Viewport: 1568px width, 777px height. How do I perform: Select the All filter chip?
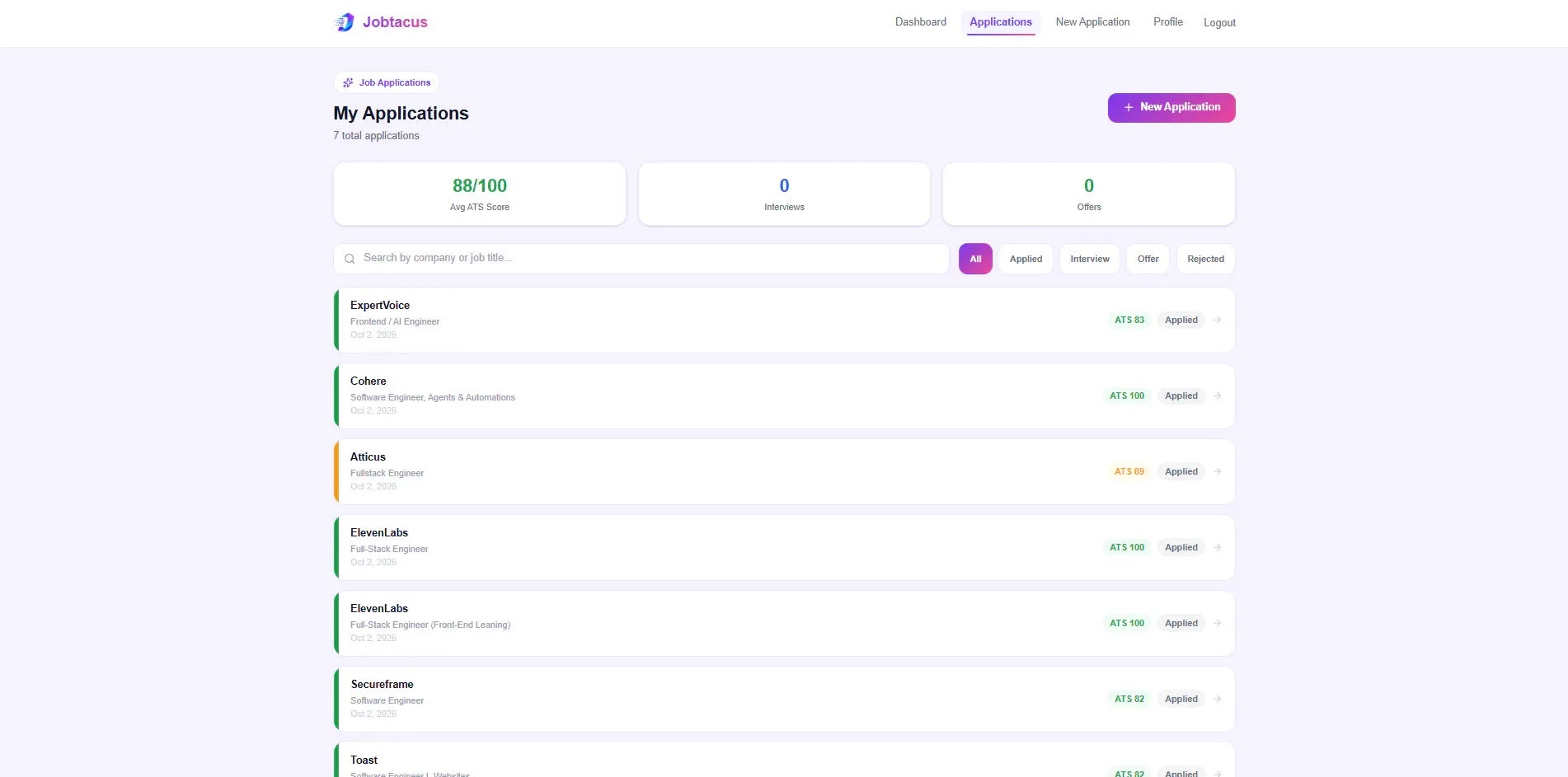point(975,259)
